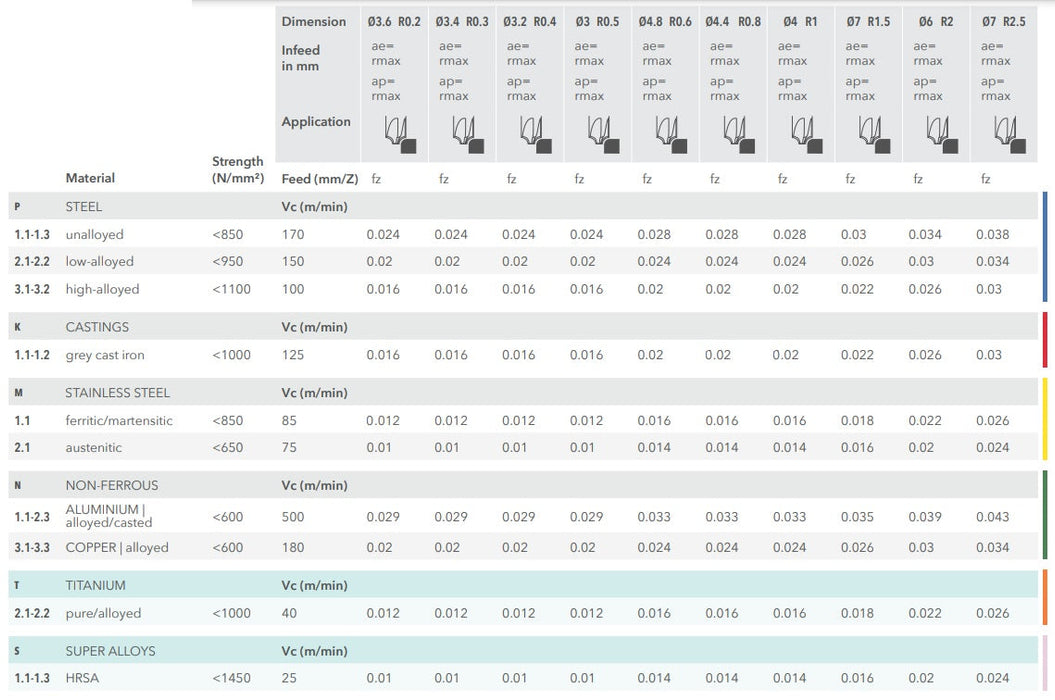The image size is (1055, 700).
Task: Select feed value "0.039" in aluminium row
Action: point(925,517)
